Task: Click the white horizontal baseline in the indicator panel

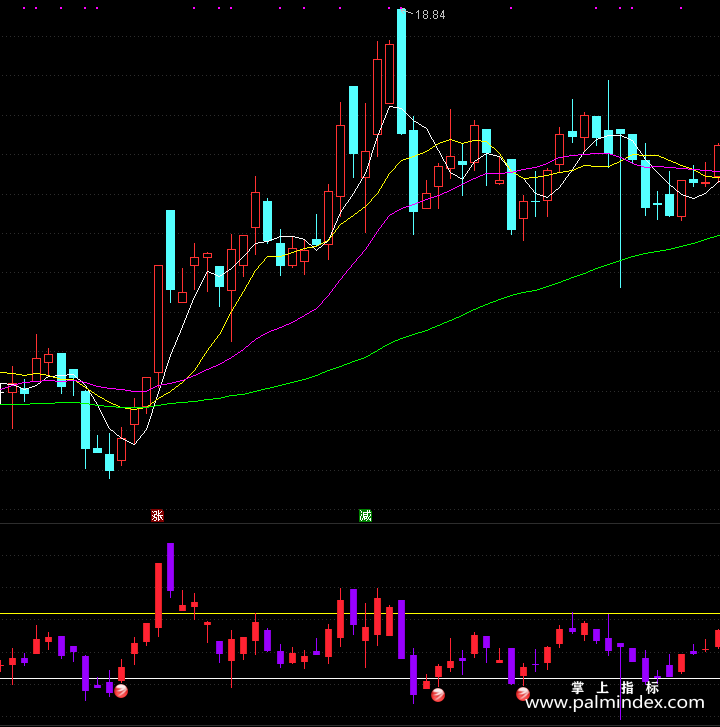Action: tap(360, 678)
